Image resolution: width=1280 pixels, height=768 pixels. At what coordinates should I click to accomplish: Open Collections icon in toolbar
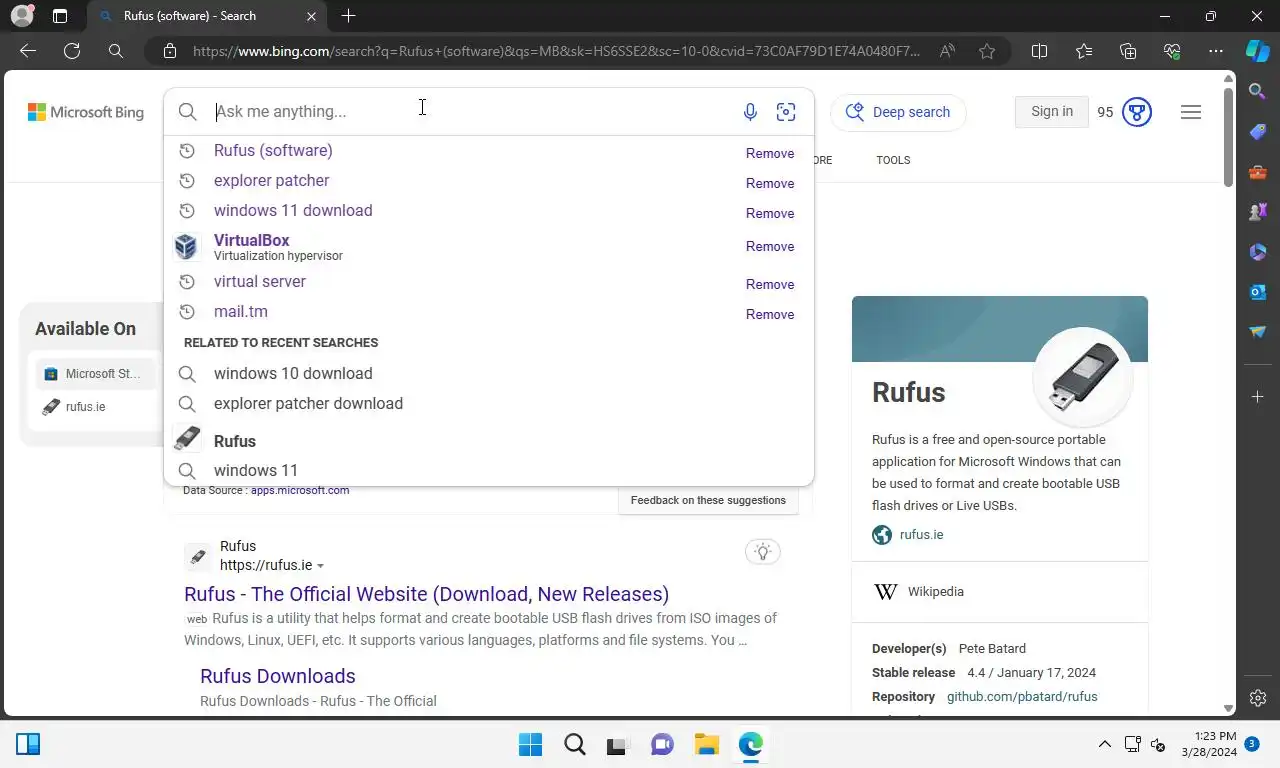click(1128, 51)
